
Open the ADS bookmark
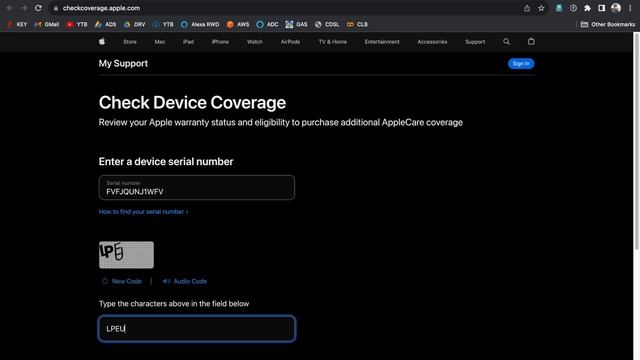coord(105,24)
